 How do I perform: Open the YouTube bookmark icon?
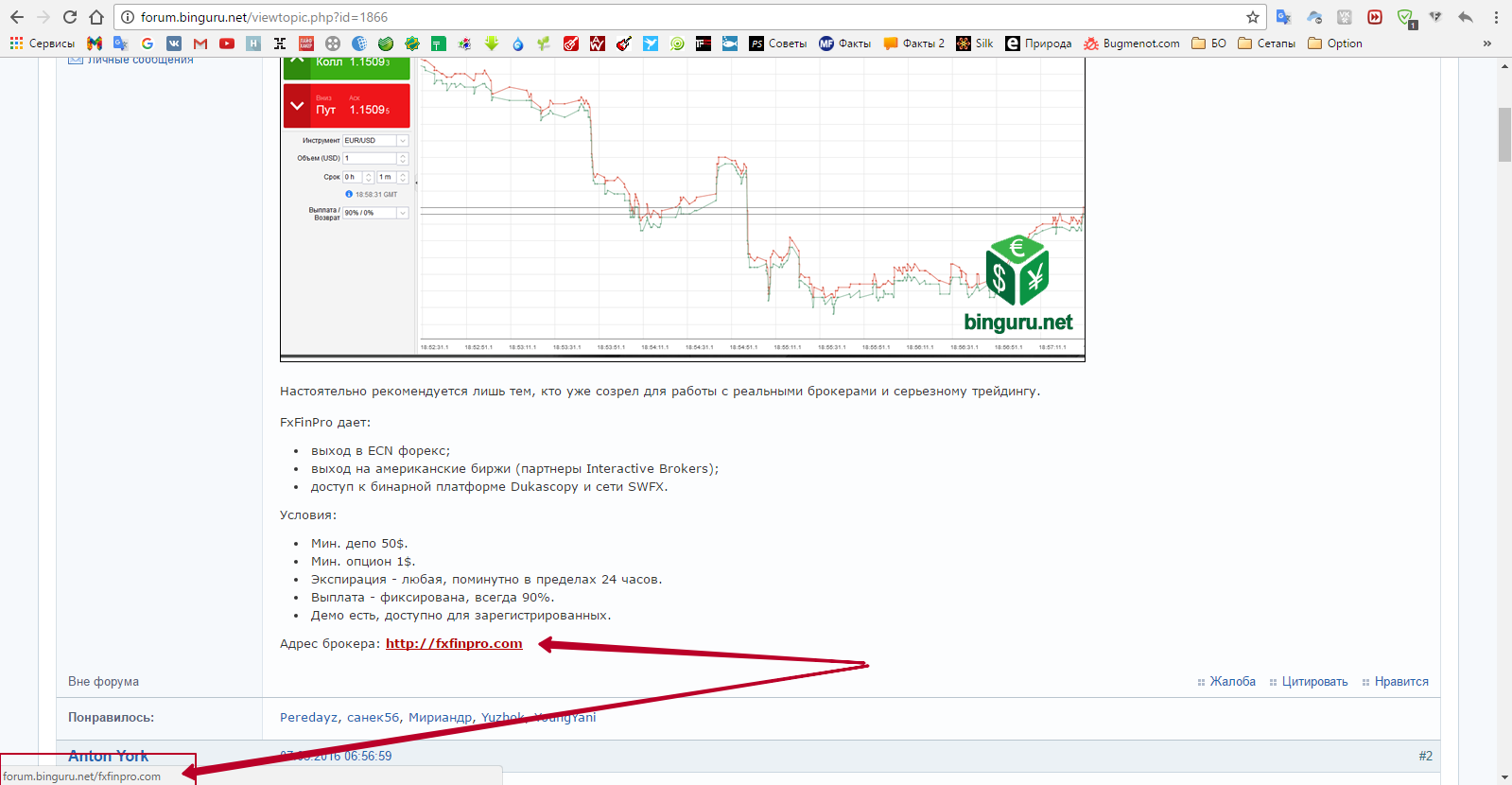coord(227,44)
